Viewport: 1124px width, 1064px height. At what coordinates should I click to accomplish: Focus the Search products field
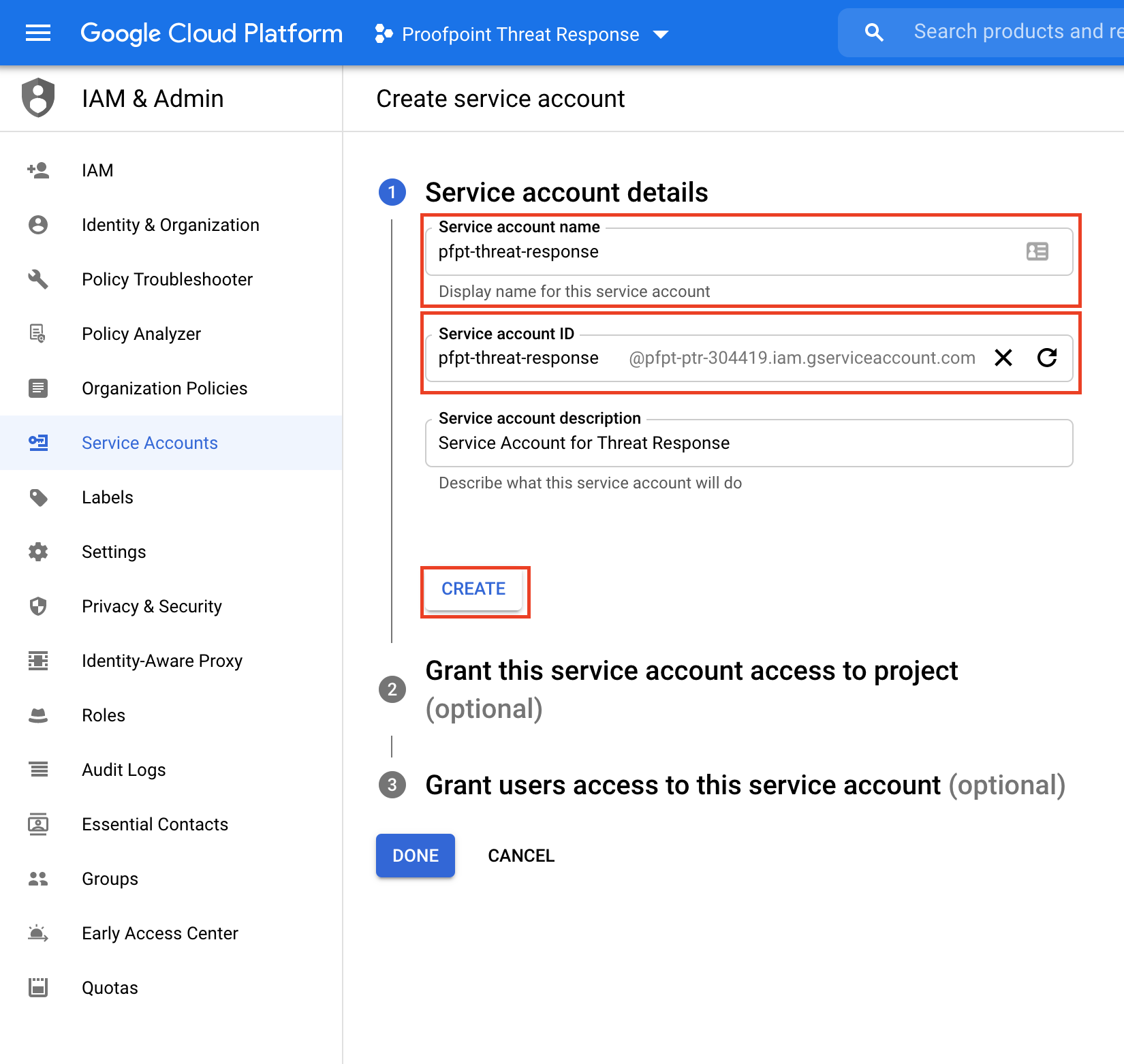pos(1015,32)
